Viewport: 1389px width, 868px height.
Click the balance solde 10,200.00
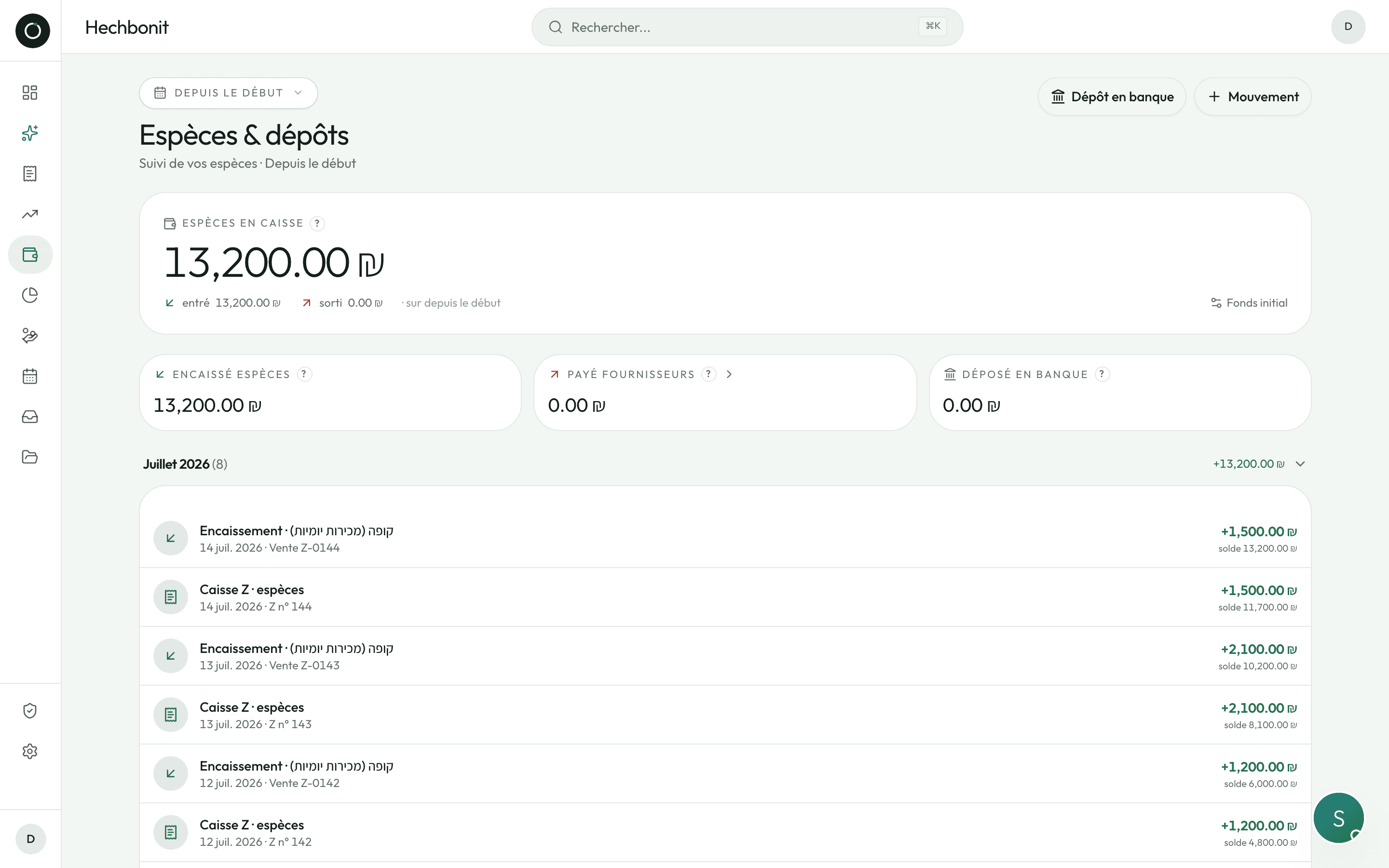click(x=1257, y=666)
